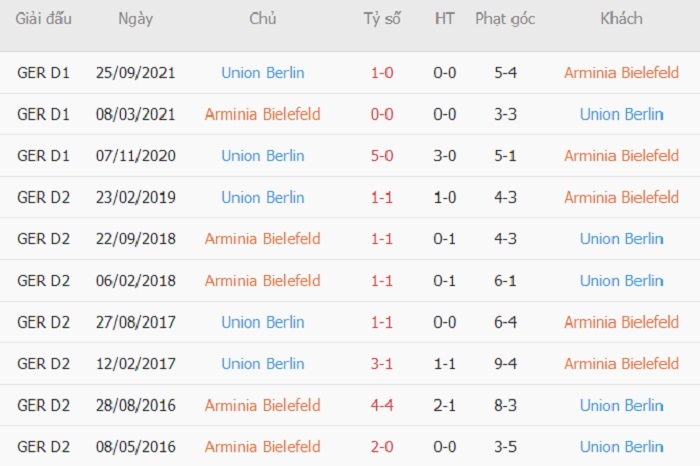
Task: Open Arminia Bielefeld home link for 08/03/2021
Action: click(x=262, y=114)
